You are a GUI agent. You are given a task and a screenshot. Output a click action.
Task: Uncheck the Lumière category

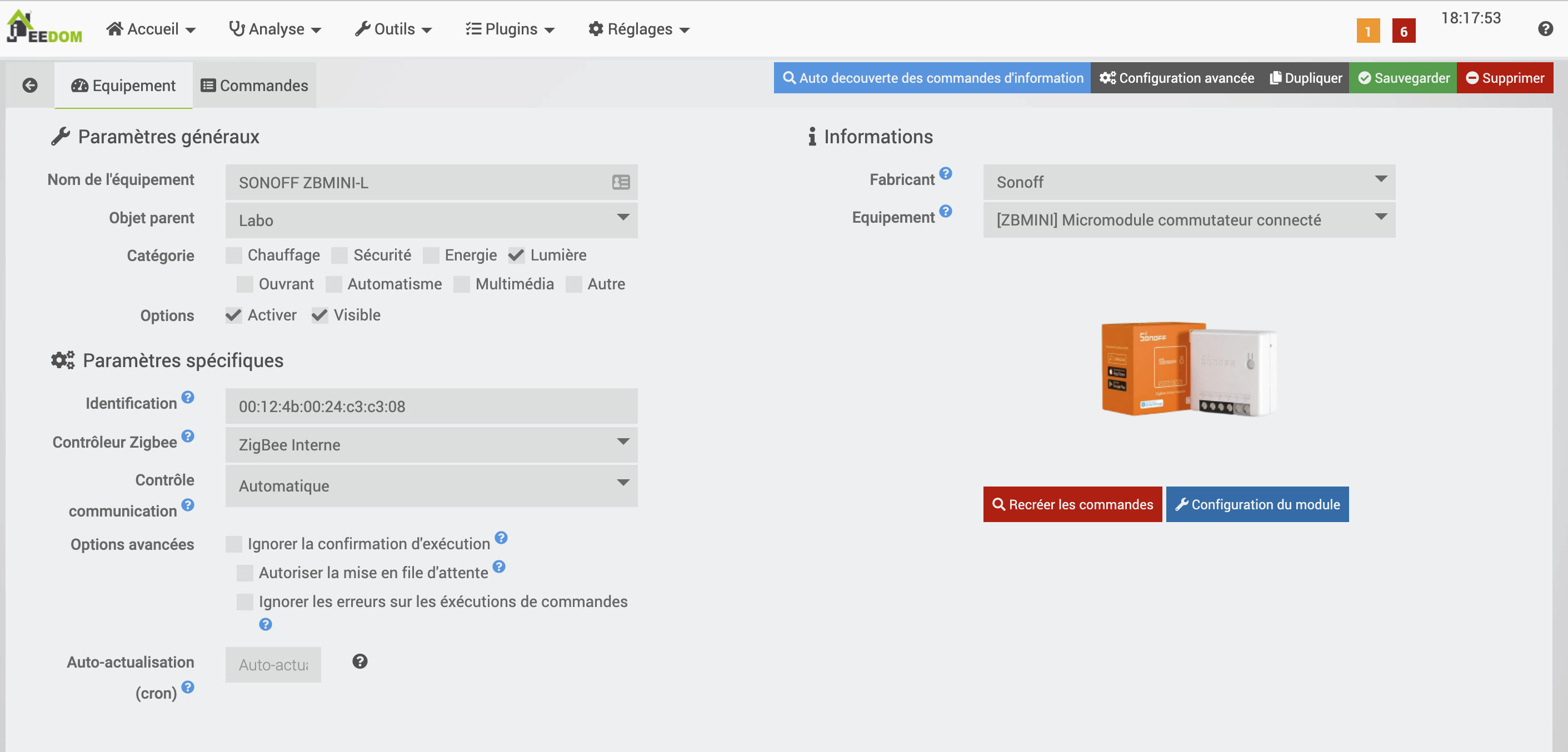point(516,255)
